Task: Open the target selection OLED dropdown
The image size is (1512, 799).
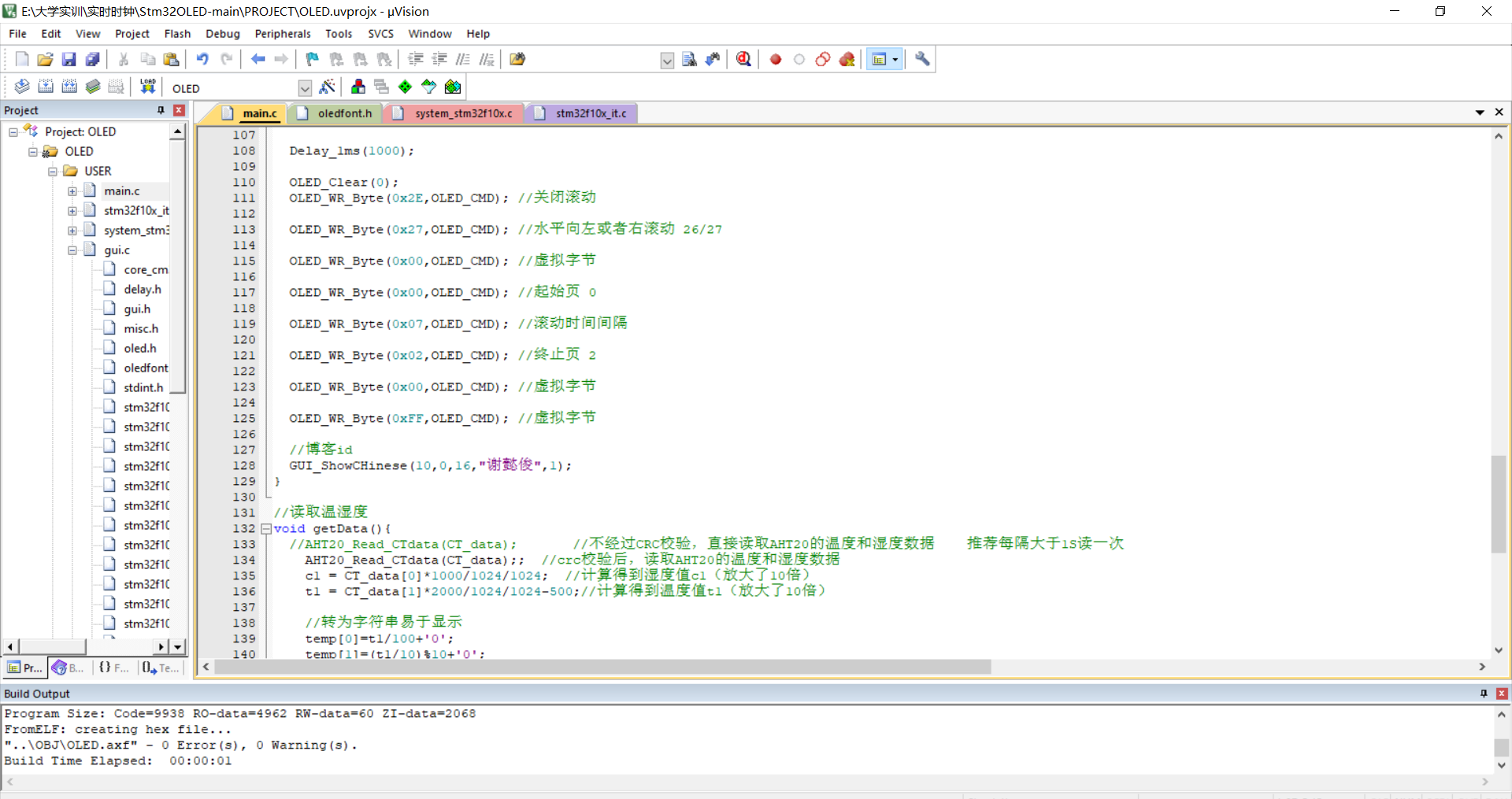Action: 305,88
